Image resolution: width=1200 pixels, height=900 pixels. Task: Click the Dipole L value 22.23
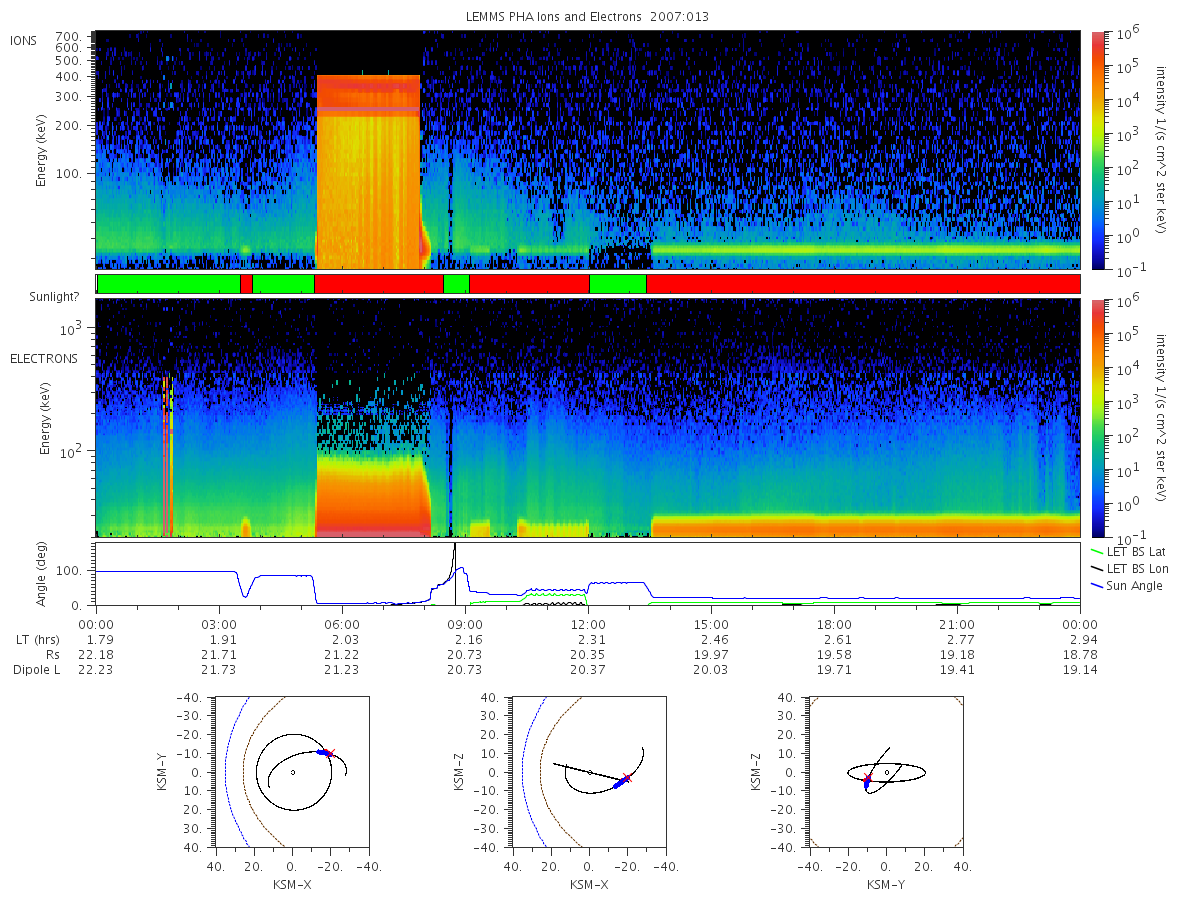click(x=96, y=670)
